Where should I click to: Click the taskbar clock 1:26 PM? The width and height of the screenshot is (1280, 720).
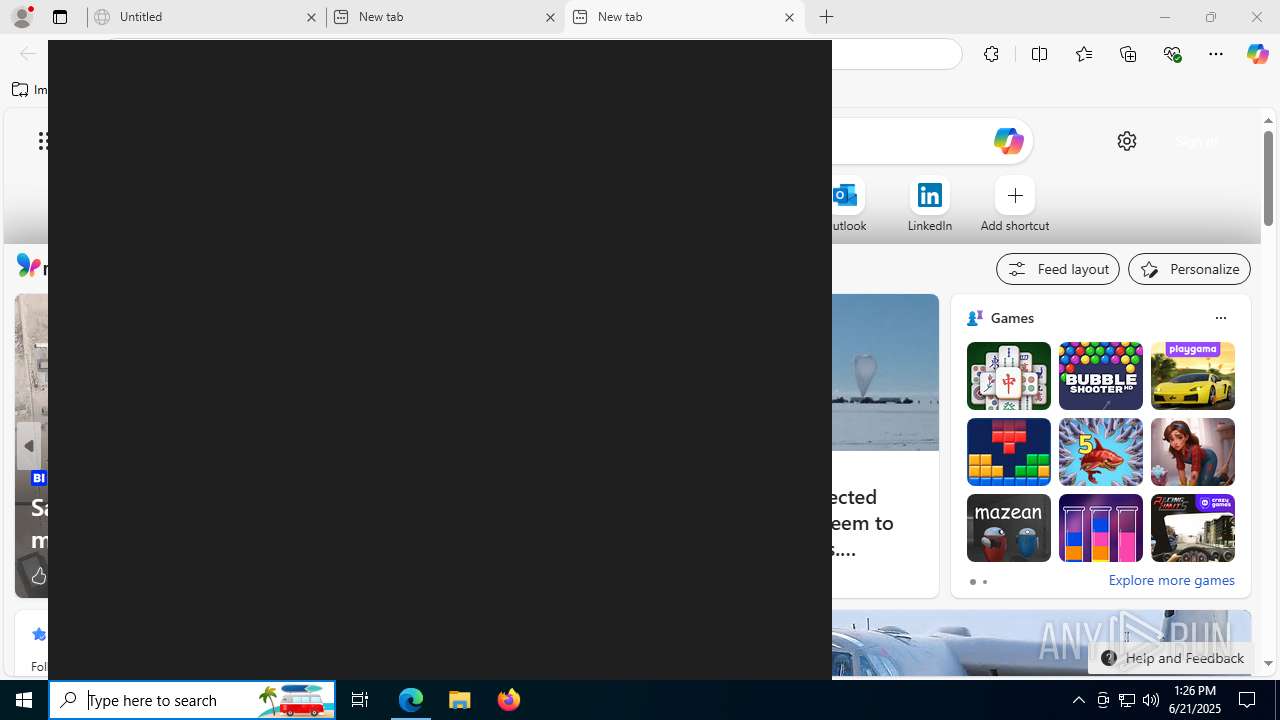click(1195, 700)
